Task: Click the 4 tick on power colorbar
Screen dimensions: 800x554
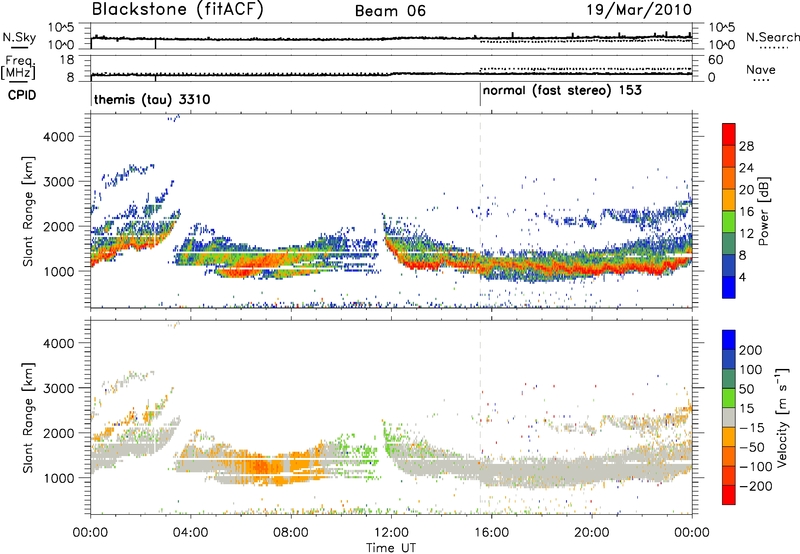Action: pos(742,277)
